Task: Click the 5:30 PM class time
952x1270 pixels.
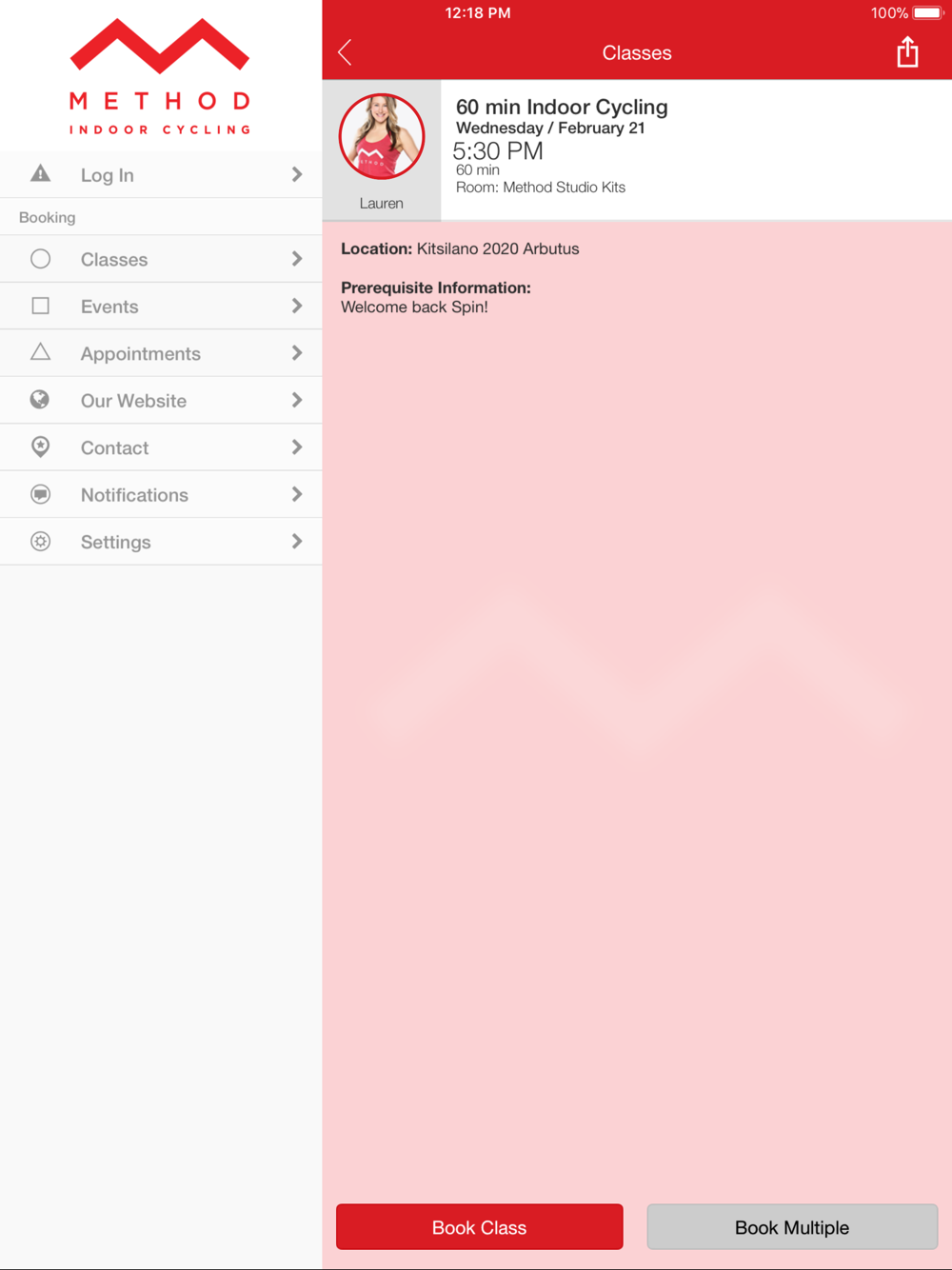Action: (498, 151)
